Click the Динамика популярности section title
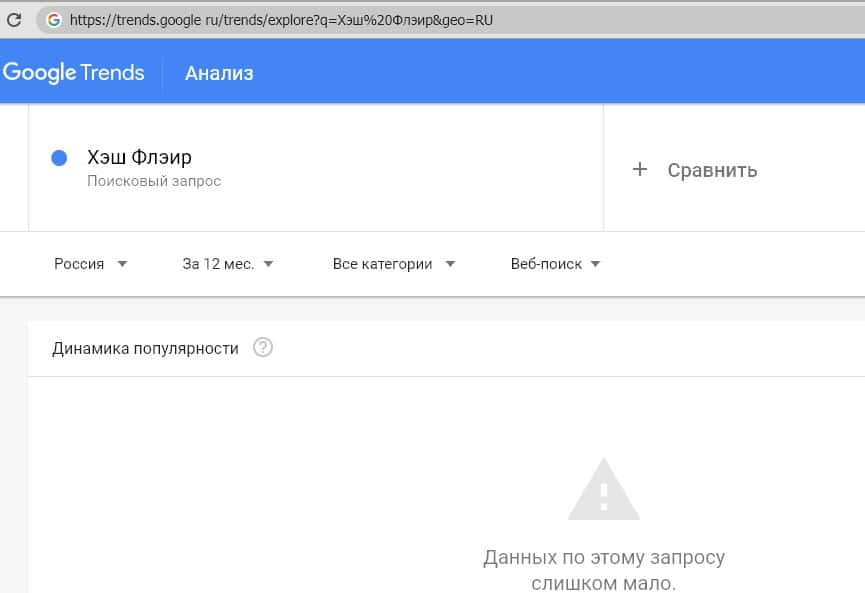 point(145,348)
